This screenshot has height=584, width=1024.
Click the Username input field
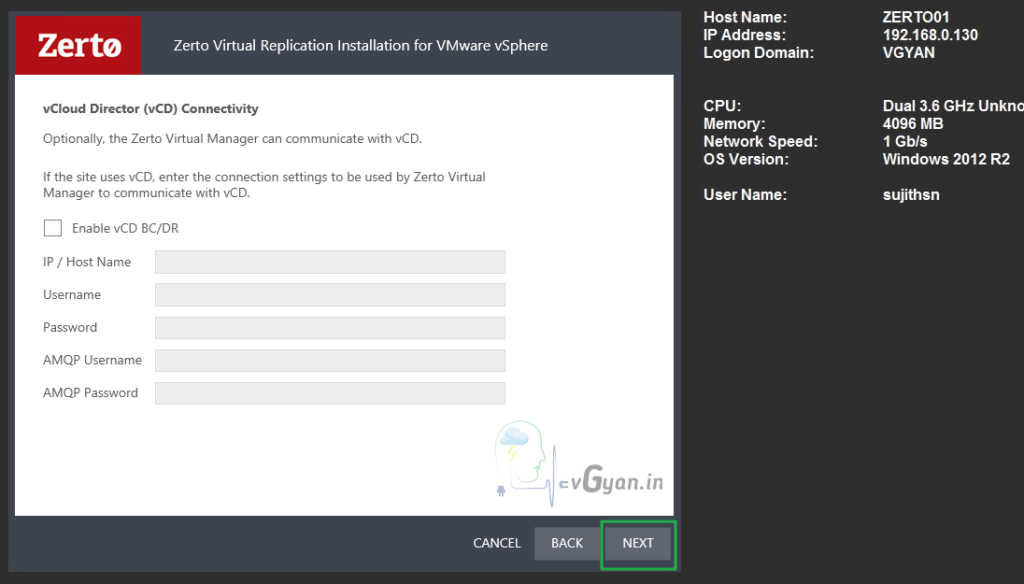pos(330,294)
